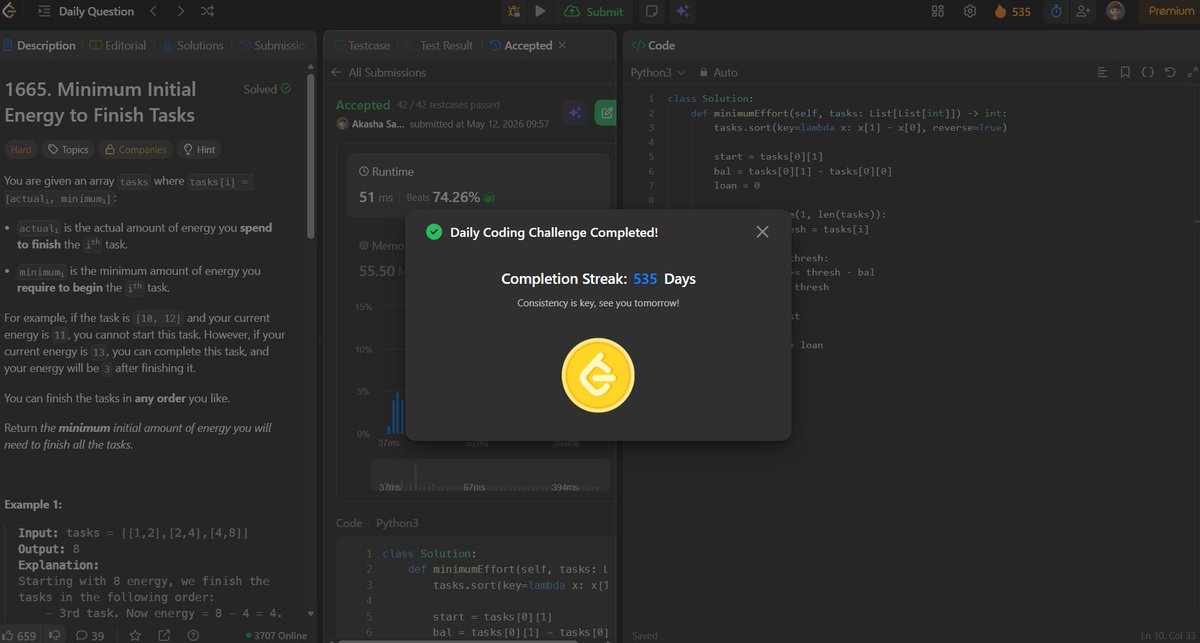Switch to the Submissions tab
This screenshot has width=1200, height=643.
tap(272, 45)
